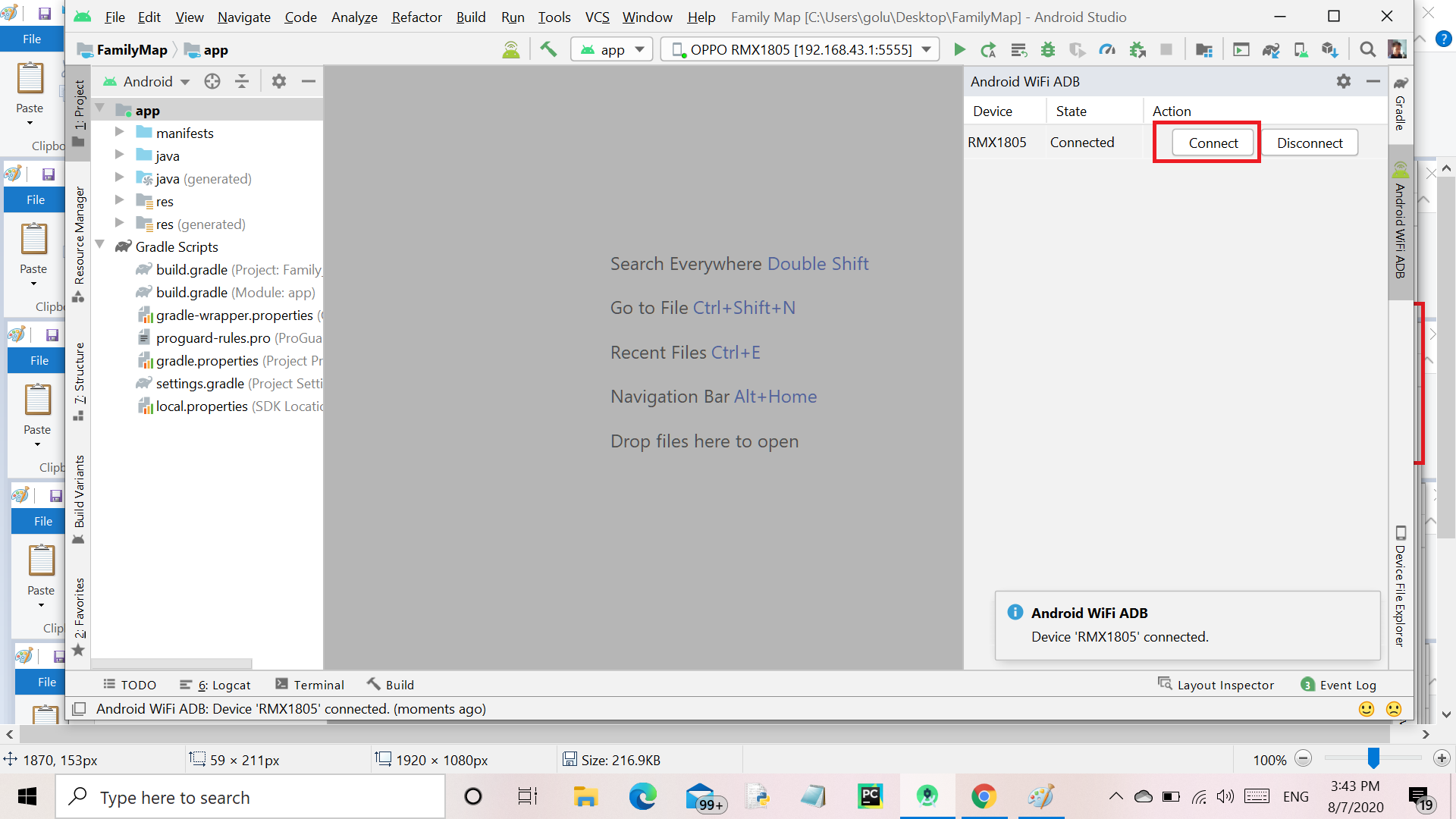1456x819 pixels.
Task: Expand the manifests folder in project tree
Action: pyautogui.click(x=118, y=133)
